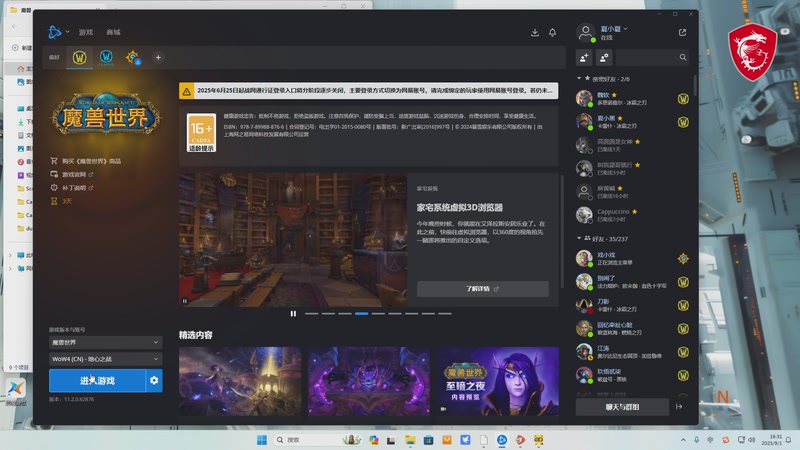The height and width of the screenshot is (450, 800).
Task: Expand the user profile name dropdown
Action: click(x=614, y=29)
